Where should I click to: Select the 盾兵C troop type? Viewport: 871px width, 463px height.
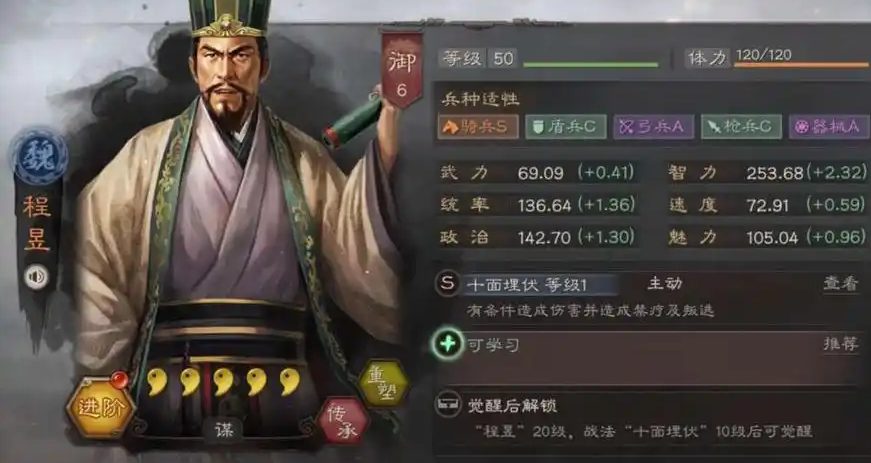tap(565, 127)
